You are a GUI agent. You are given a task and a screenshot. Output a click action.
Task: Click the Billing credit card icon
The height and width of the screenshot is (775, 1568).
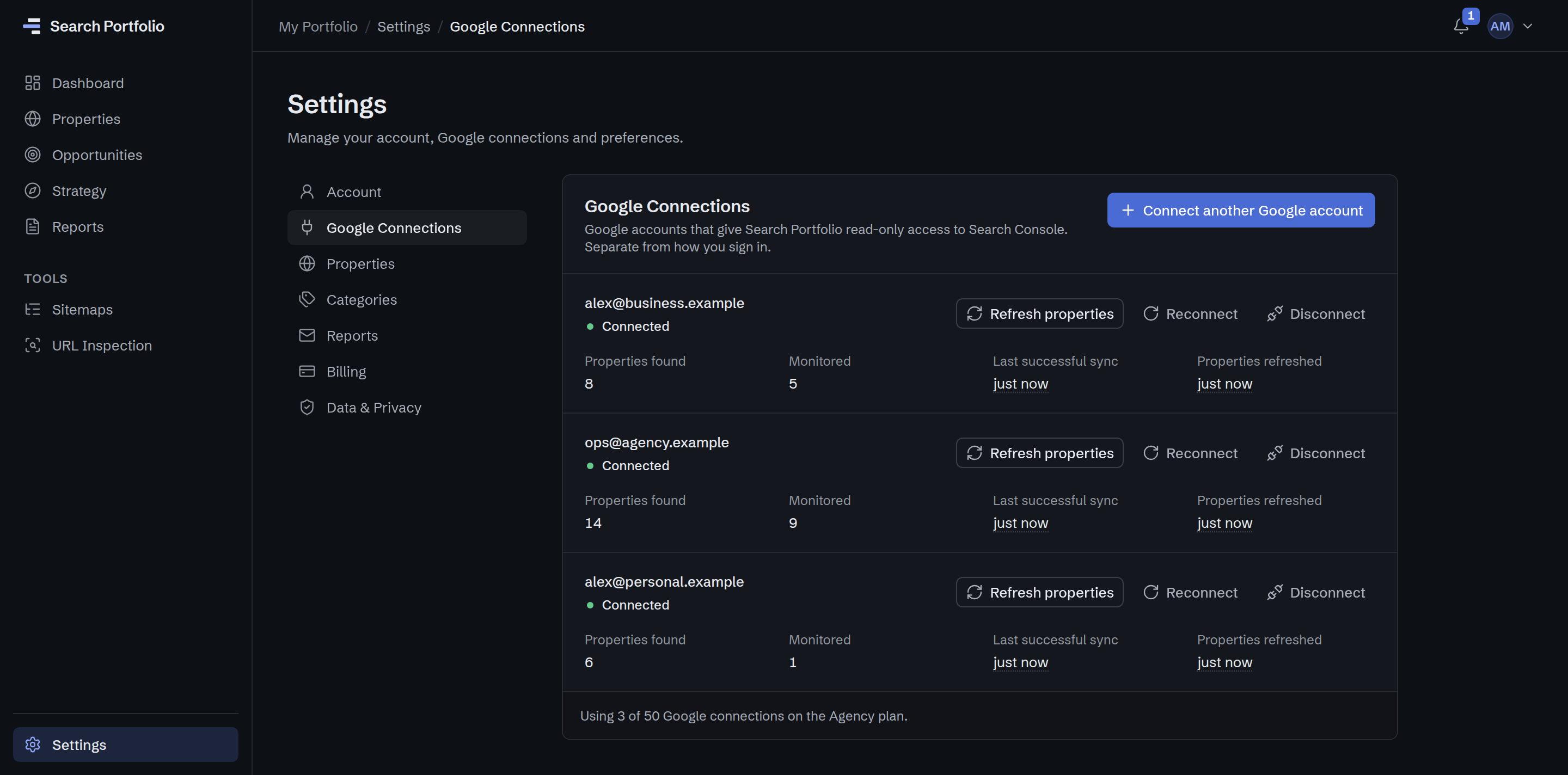point(307,371)
